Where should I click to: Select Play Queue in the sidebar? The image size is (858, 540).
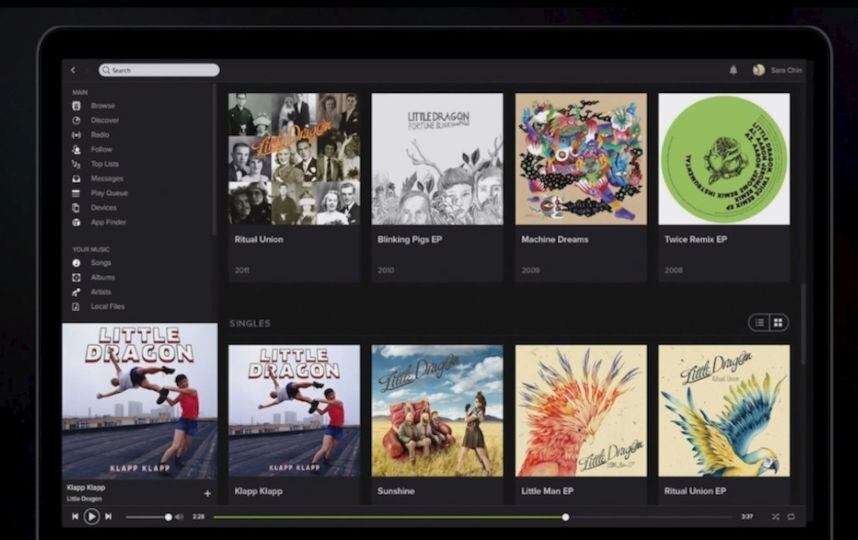point(108,193)
